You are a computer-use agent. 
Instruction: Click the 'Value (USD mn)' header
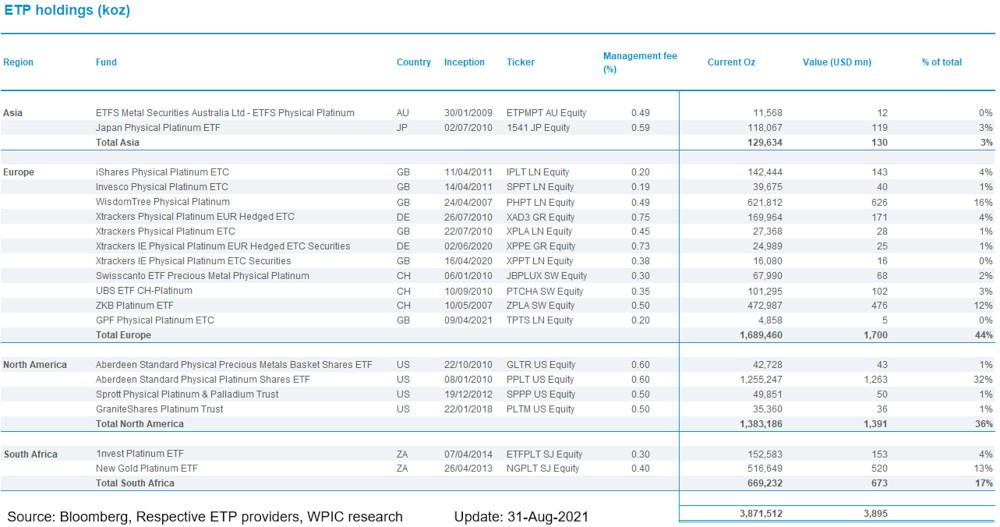(837, 62)
